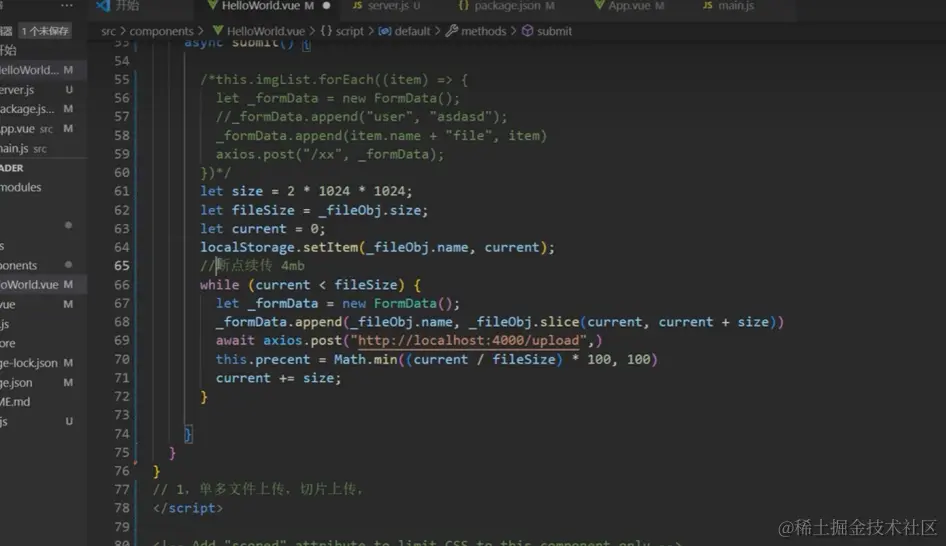
Task: Select the script breadcrumb
Action: (349, 31)
